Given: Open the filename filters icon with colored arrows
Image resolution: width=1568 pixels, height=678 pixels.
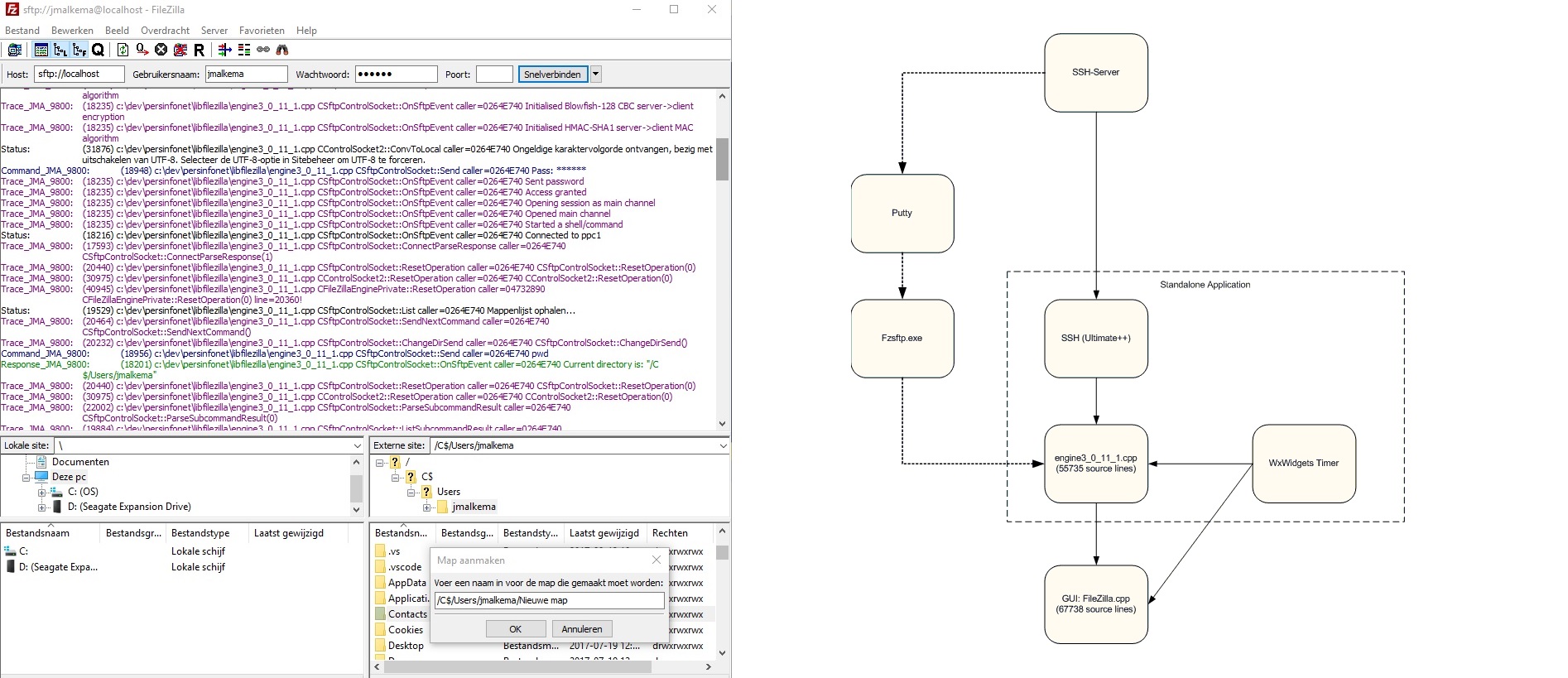Looking at the screenshot, I should [x=224, y=50].
